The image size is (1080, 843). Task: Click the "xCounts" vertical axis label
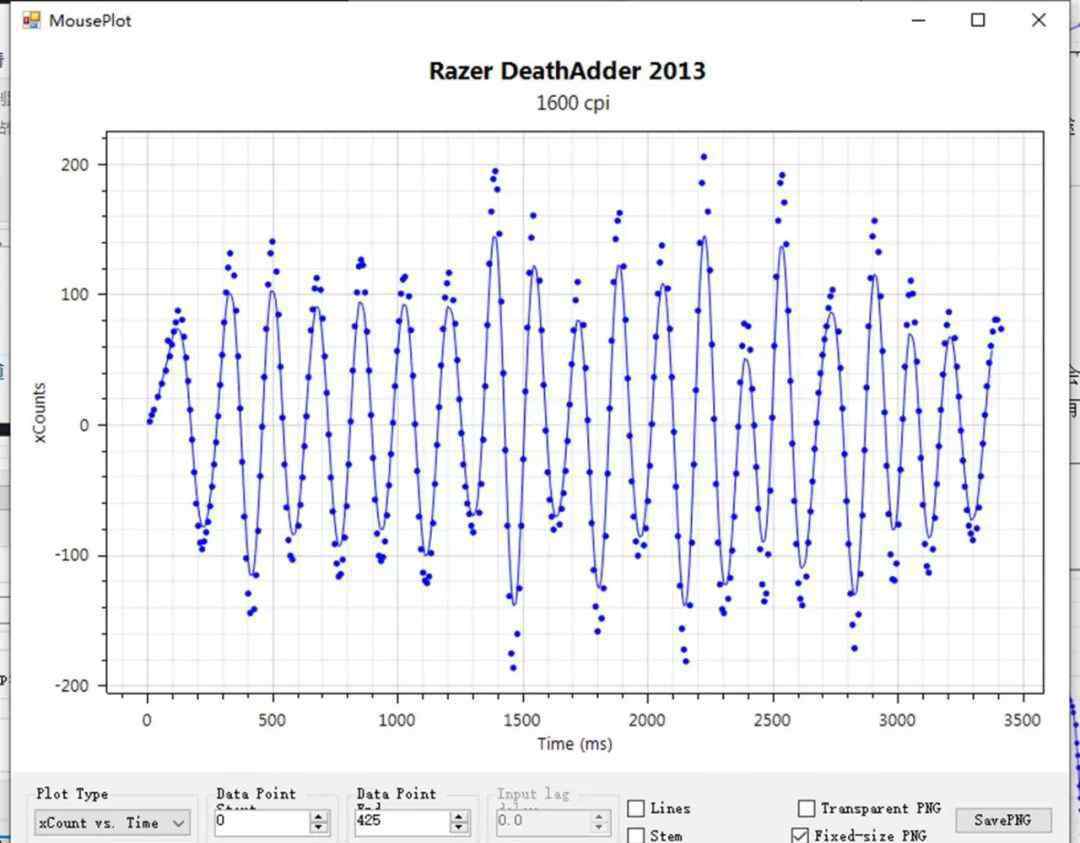39,413
